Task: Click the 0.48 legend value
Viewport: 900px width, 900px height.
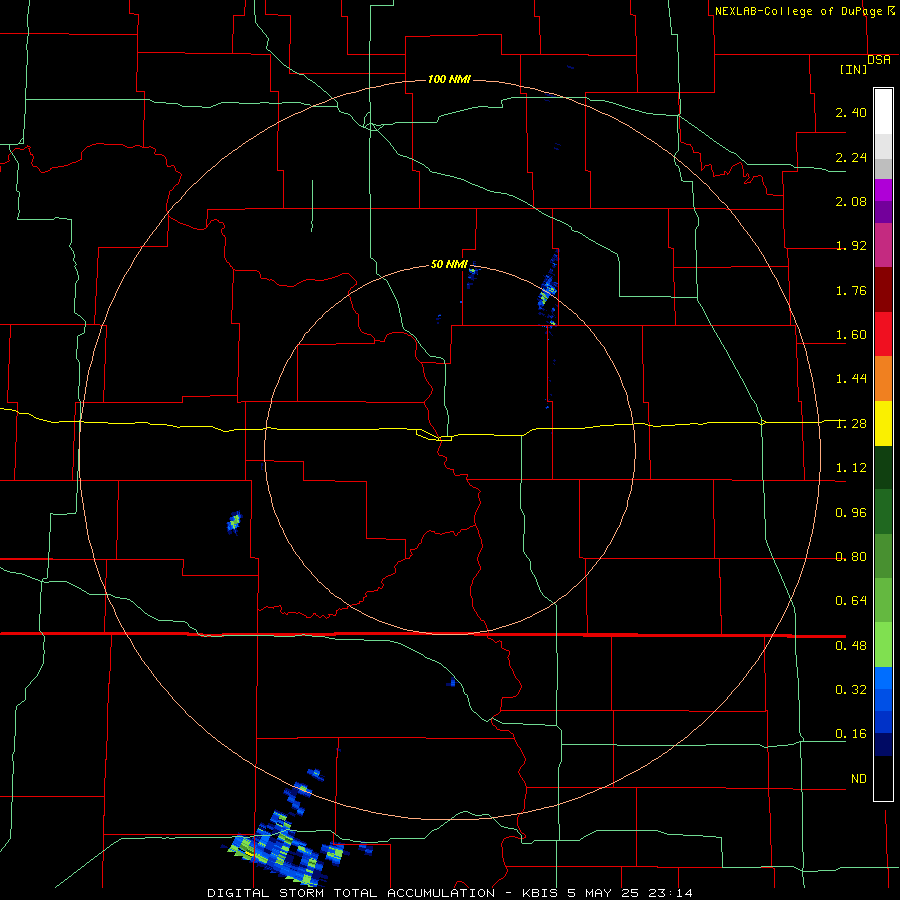Action: pos(851,646)
